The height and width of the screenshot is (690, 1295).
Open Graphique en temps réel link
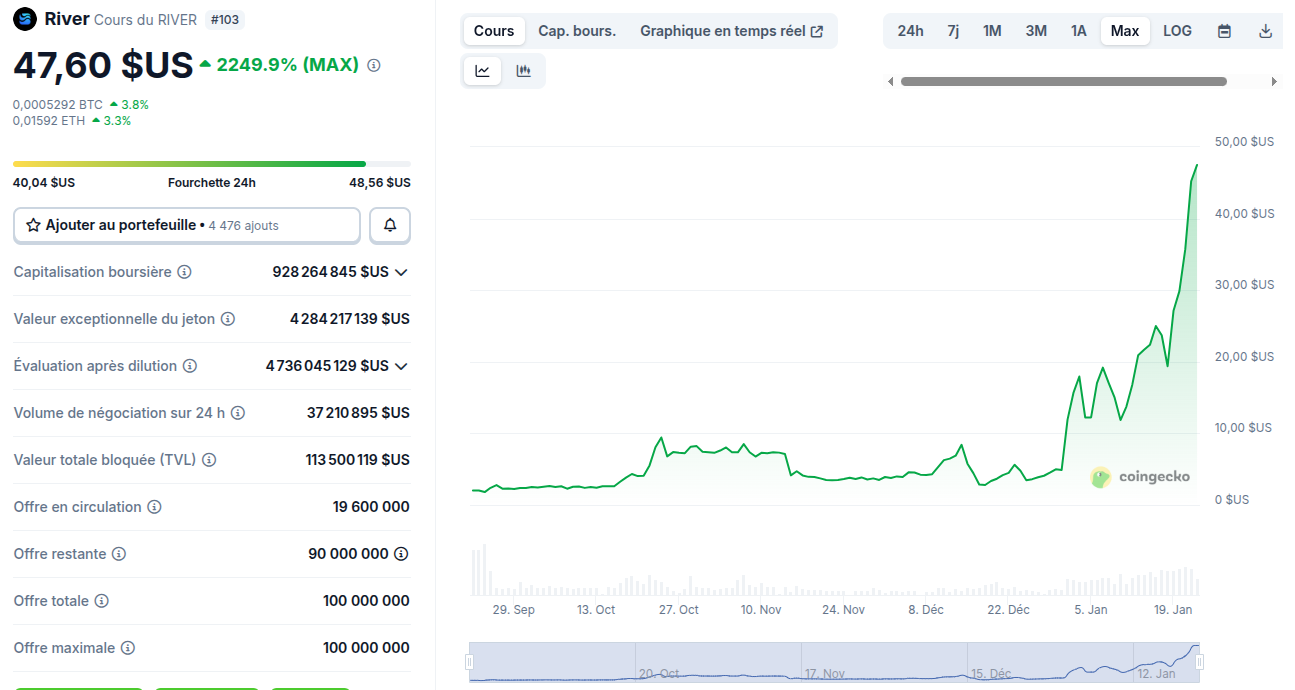731,31
